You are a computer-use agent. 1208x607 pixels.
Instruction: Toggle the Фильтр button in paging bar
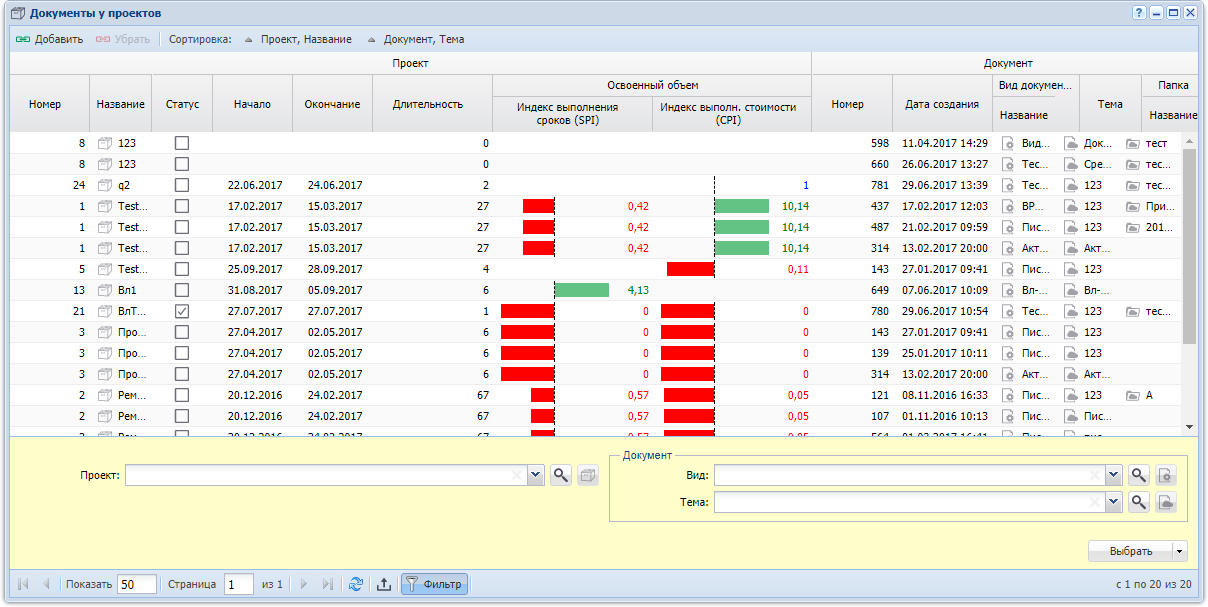pyautogui.click(x=434, y=584)
